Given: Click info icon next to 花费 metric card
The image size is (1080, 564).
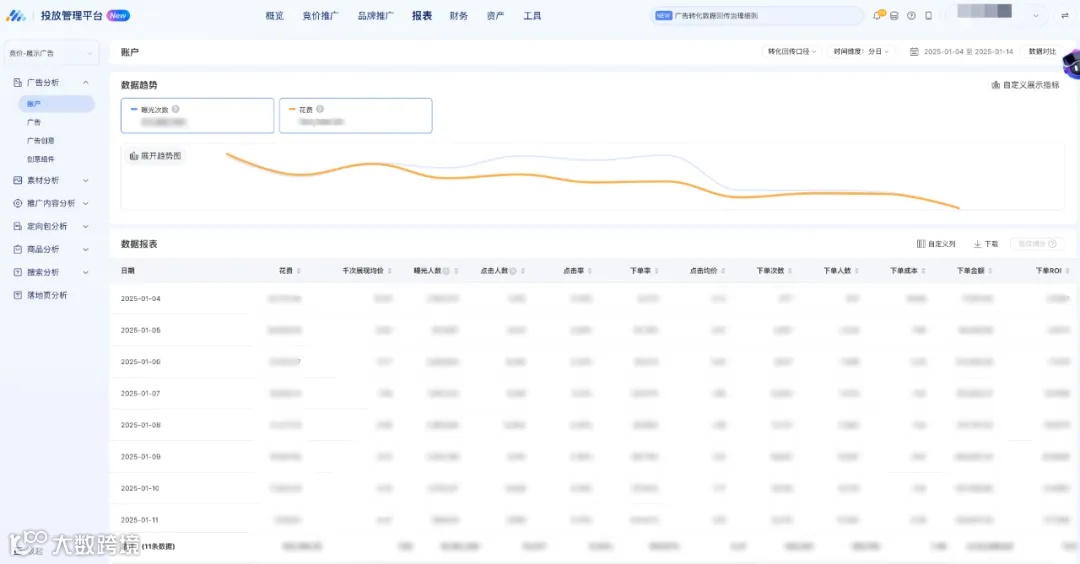Looking at the screenshot, I should (320, 109).
